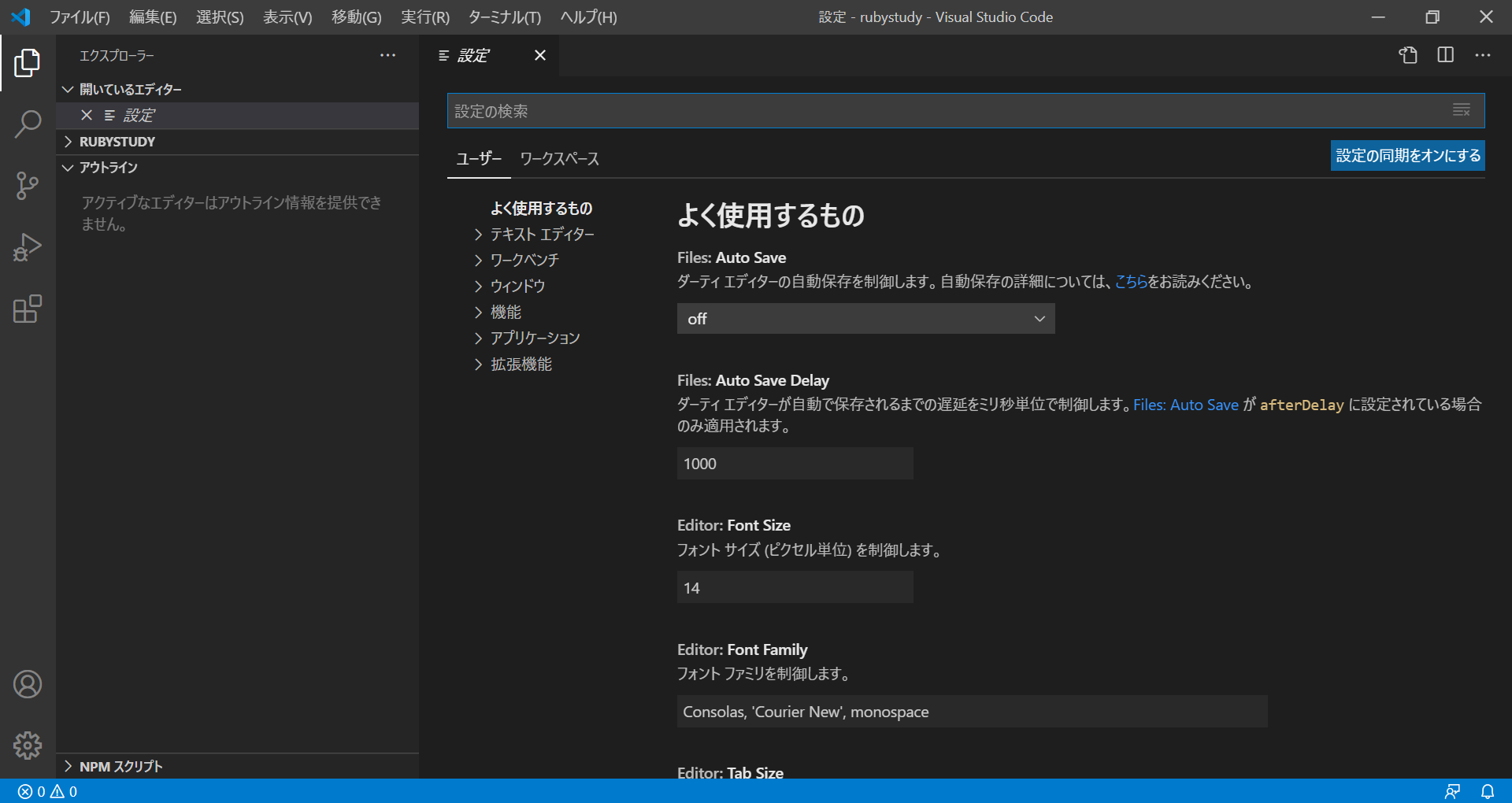Switch to the ユーザー settings tab

coord(479,158)
